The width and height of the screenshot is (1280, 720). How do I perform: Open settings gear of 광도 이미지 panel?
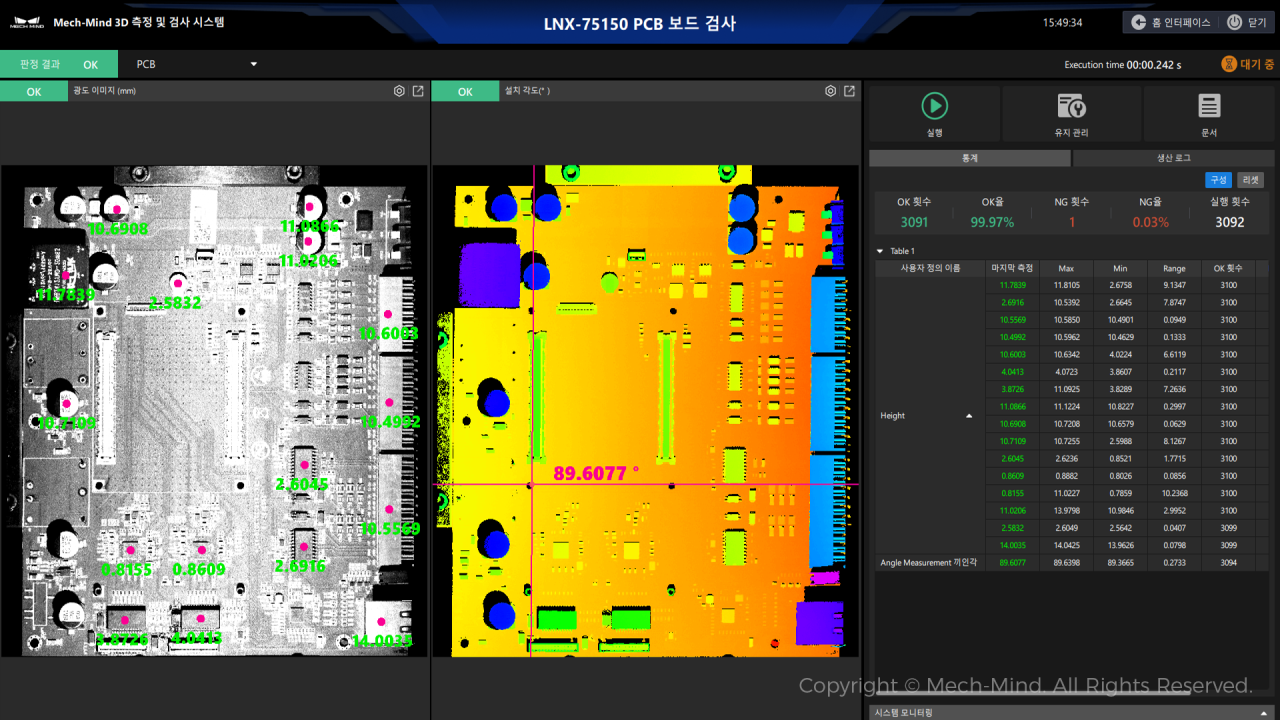click(399, 91)
